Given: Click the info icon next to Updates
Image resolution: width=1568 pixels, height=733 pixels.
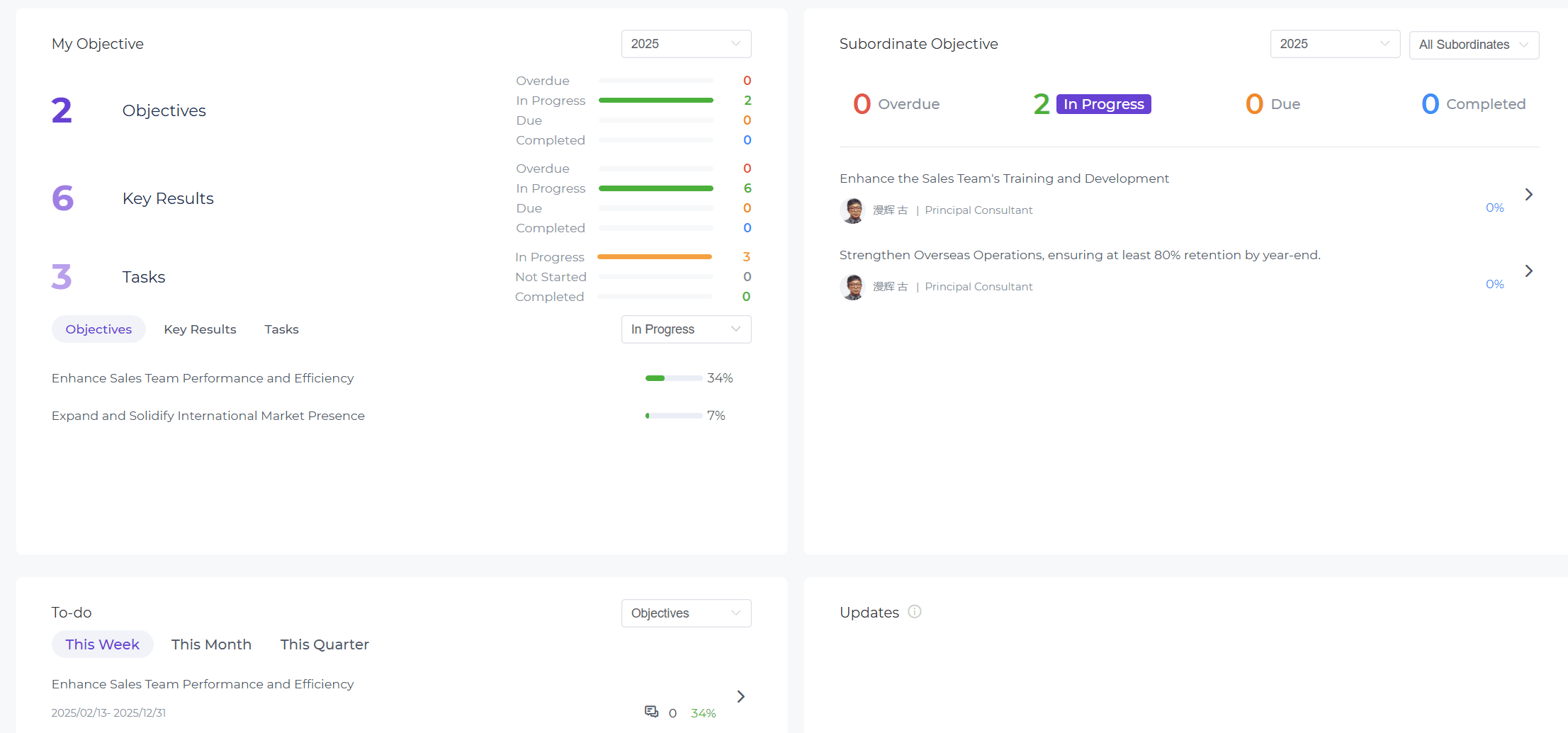Looking at the screenshot, I should click(x=914, y=612).
